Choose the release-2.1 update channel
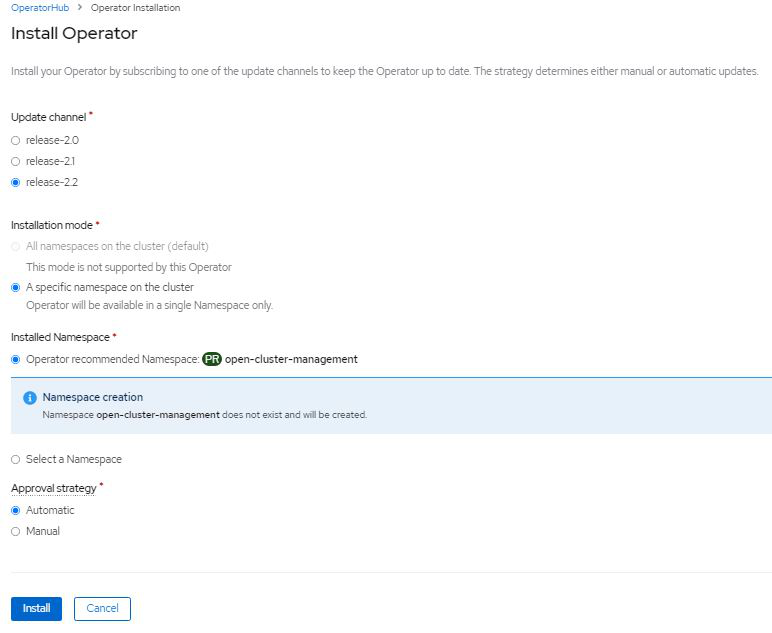The image size is (772, 633). (x=15, y=161)
